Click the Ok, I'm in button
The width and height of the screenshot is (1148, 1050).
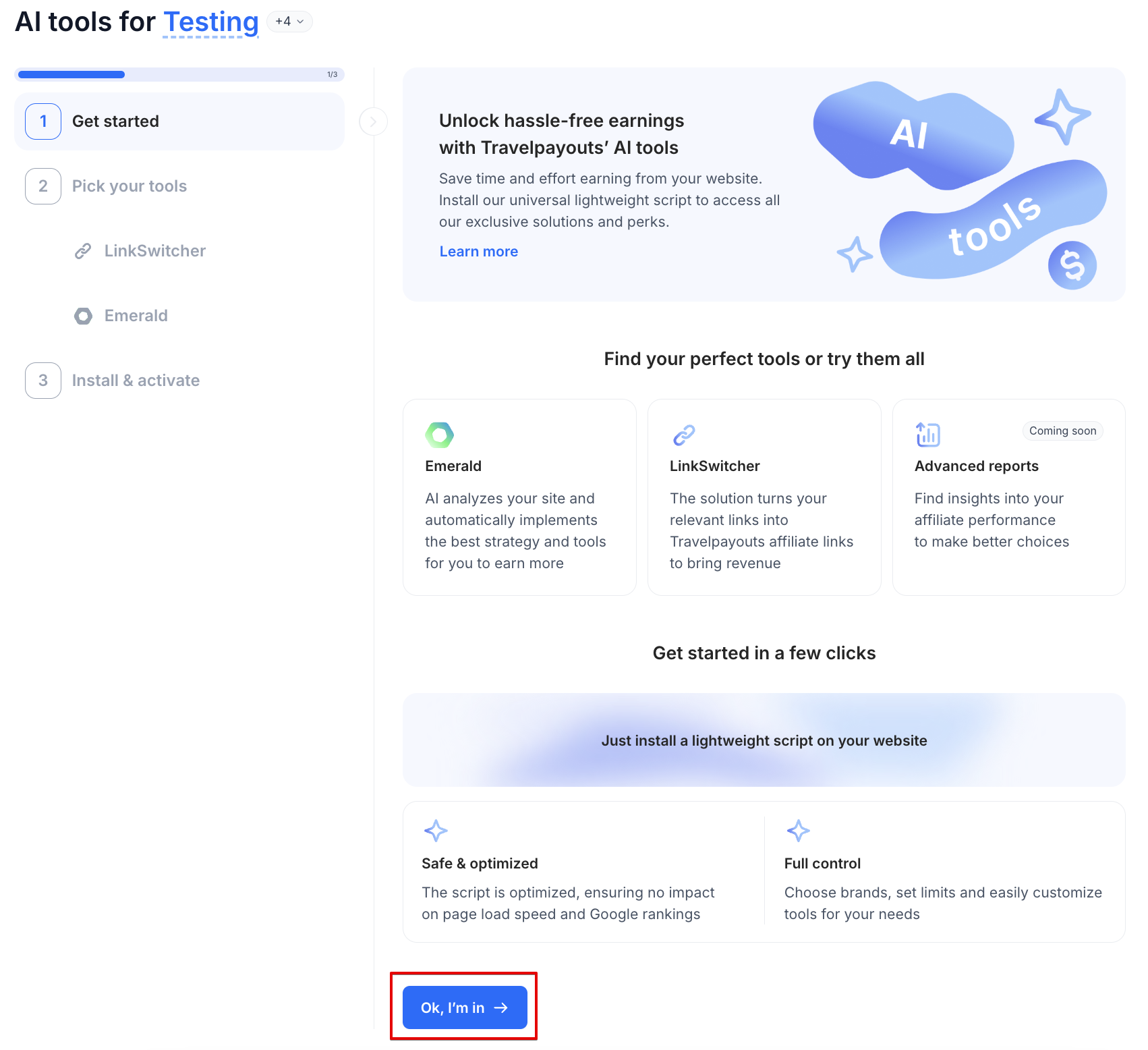(465, 1007)
